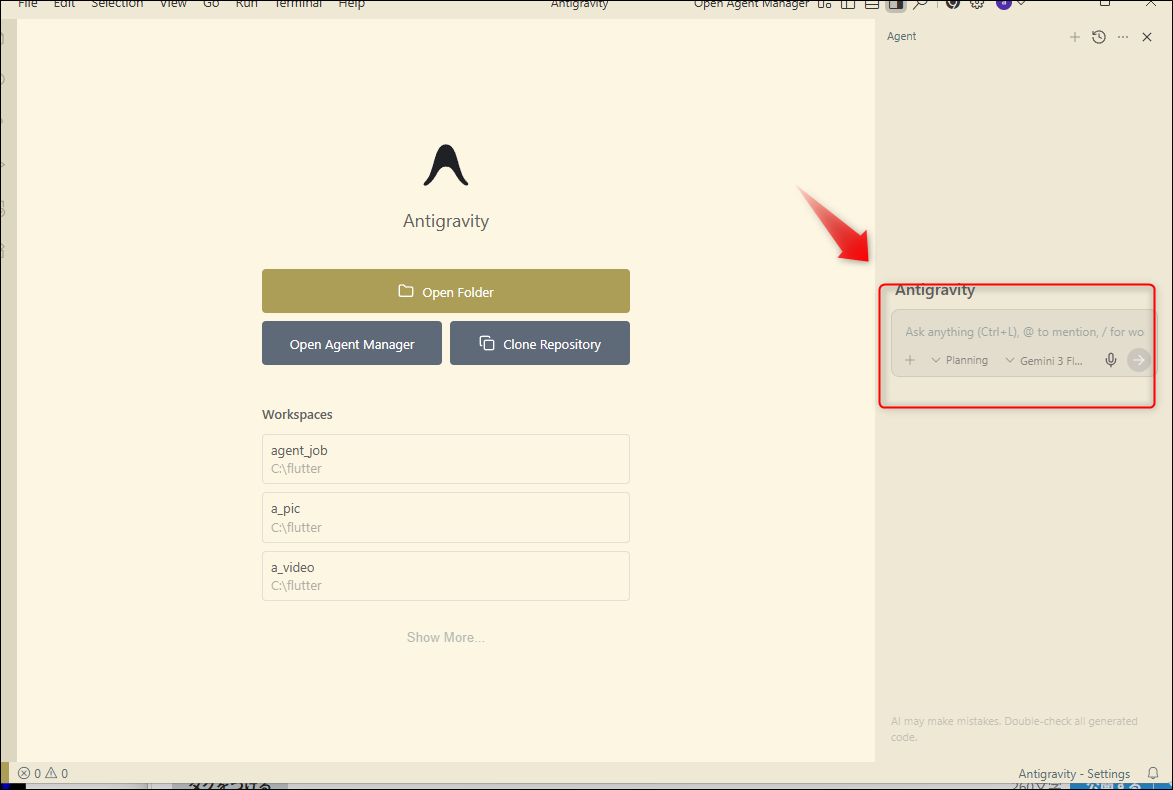This screenshot has height=790, width=1173.
Task: Click the microphone voice input icon
Action: coord(1111,360)
